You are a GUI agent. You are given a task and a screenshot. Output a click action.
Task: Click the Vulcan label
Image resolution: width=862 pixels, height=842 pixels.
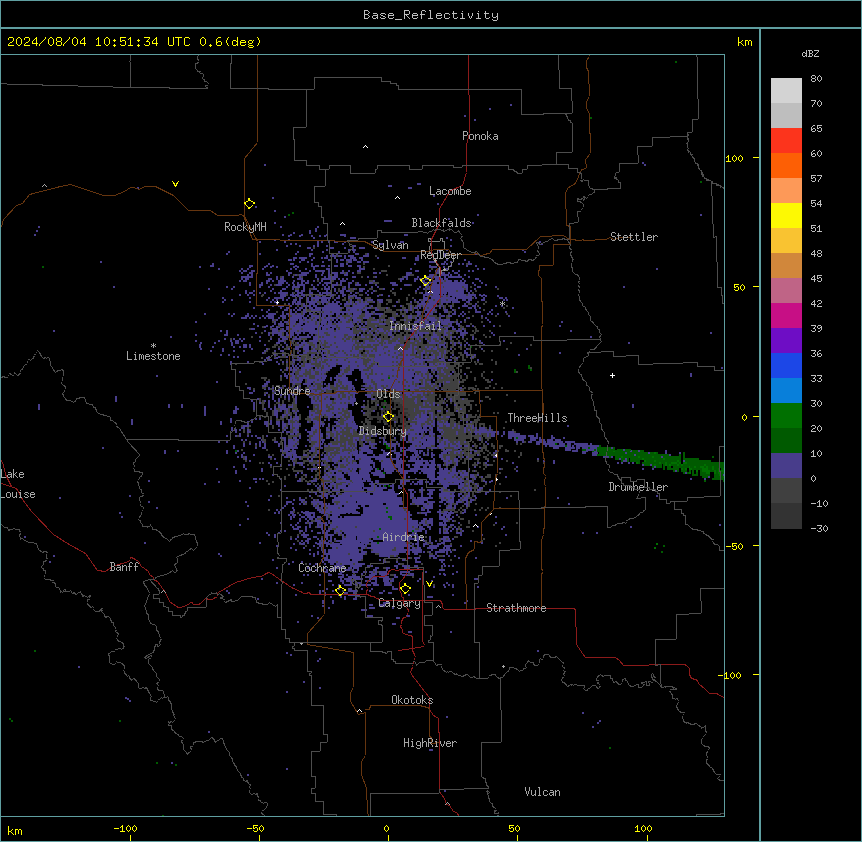click(543, 792)
